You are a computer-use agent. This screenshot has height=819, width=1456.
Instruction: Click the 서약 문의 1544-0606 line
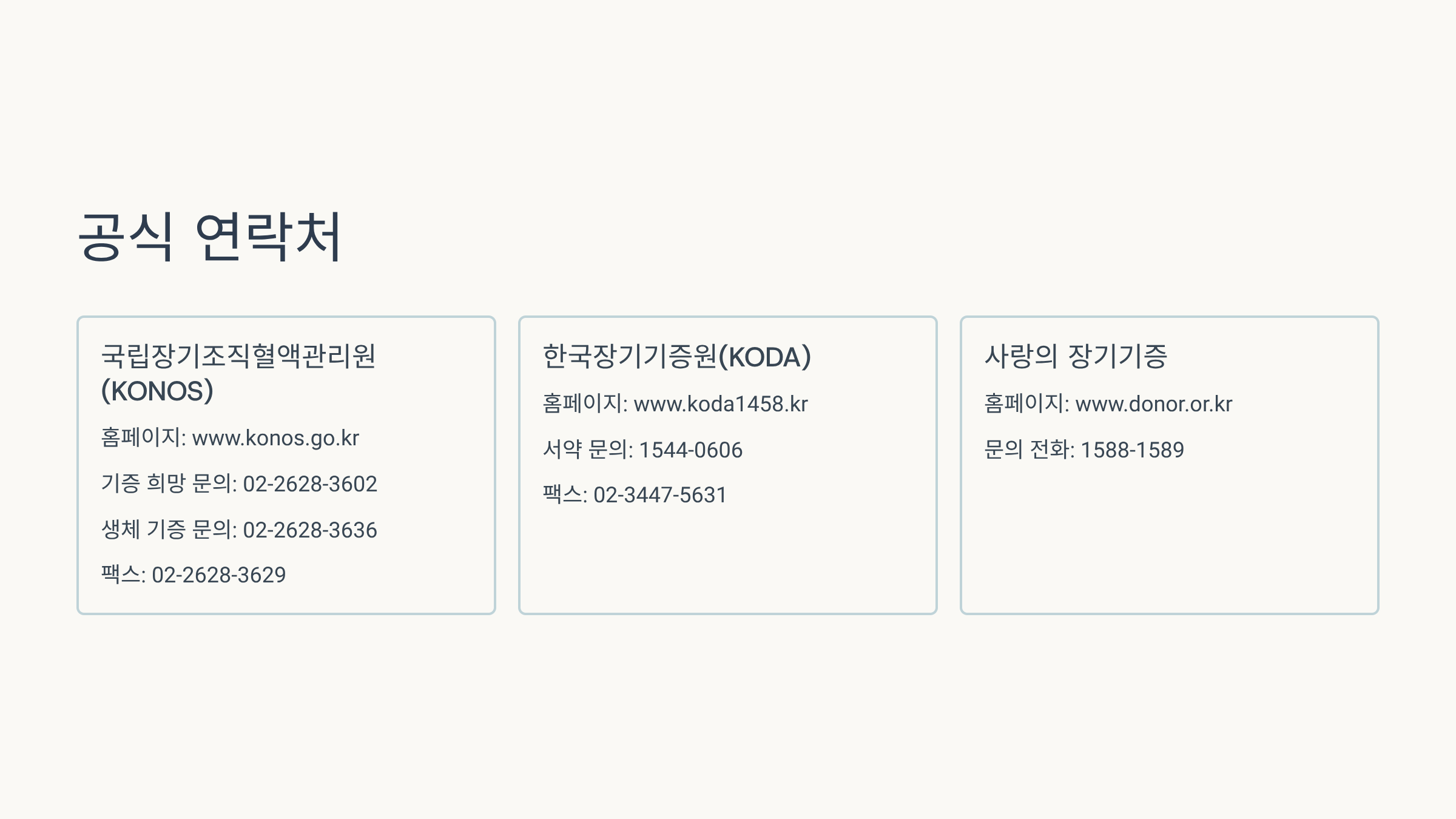click(642, 450)
